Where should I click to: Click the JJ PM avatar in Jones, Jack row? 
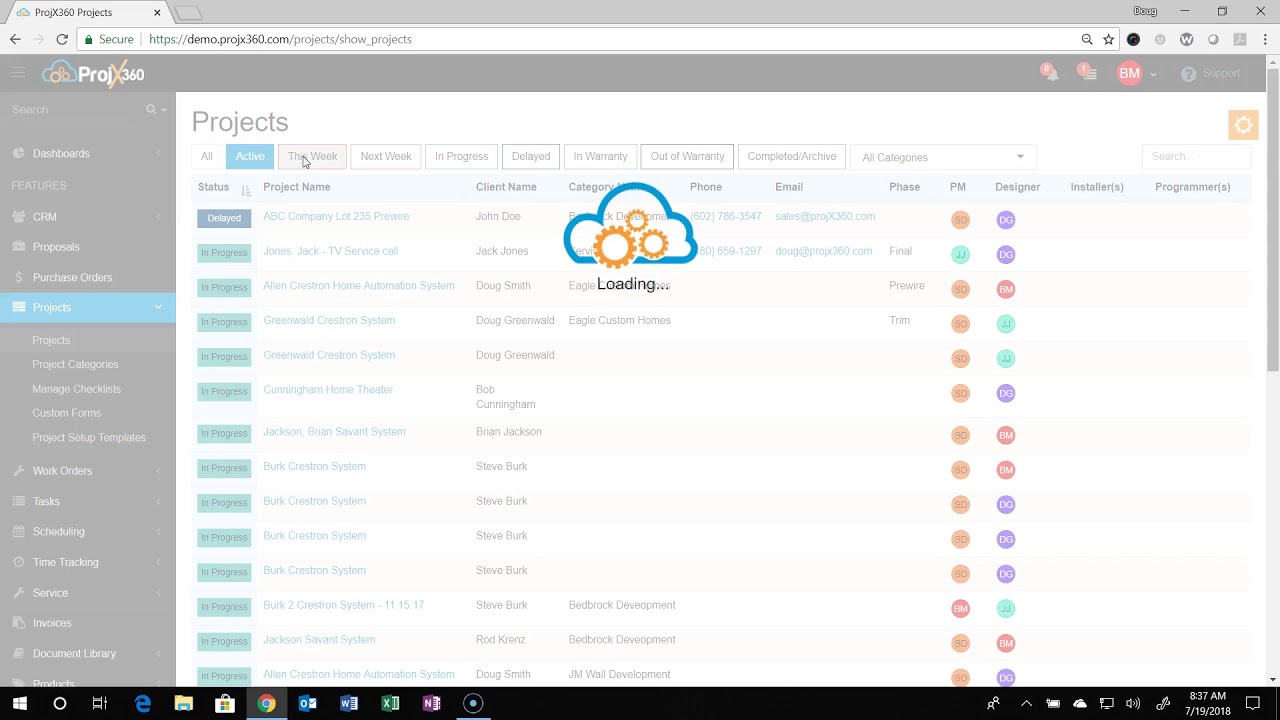[960, 255]
